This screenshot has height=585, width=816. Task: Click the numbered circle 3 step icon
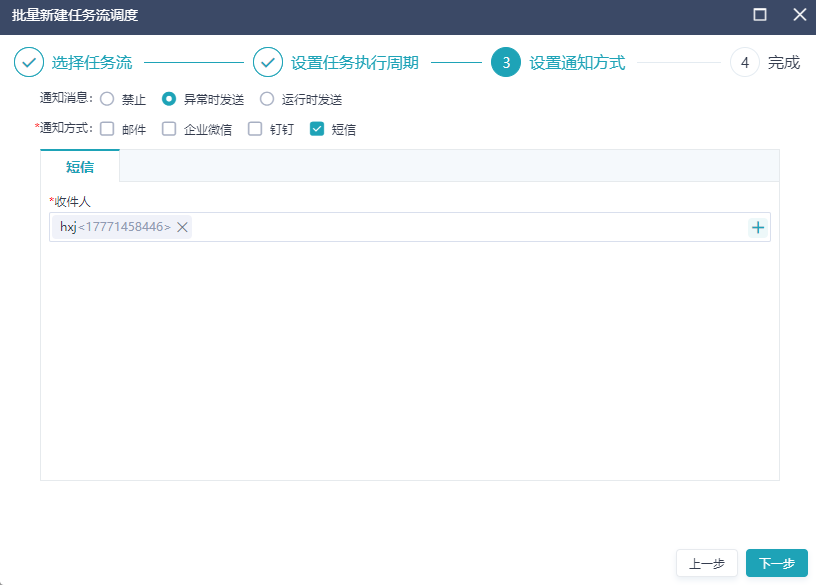point(506,62)
